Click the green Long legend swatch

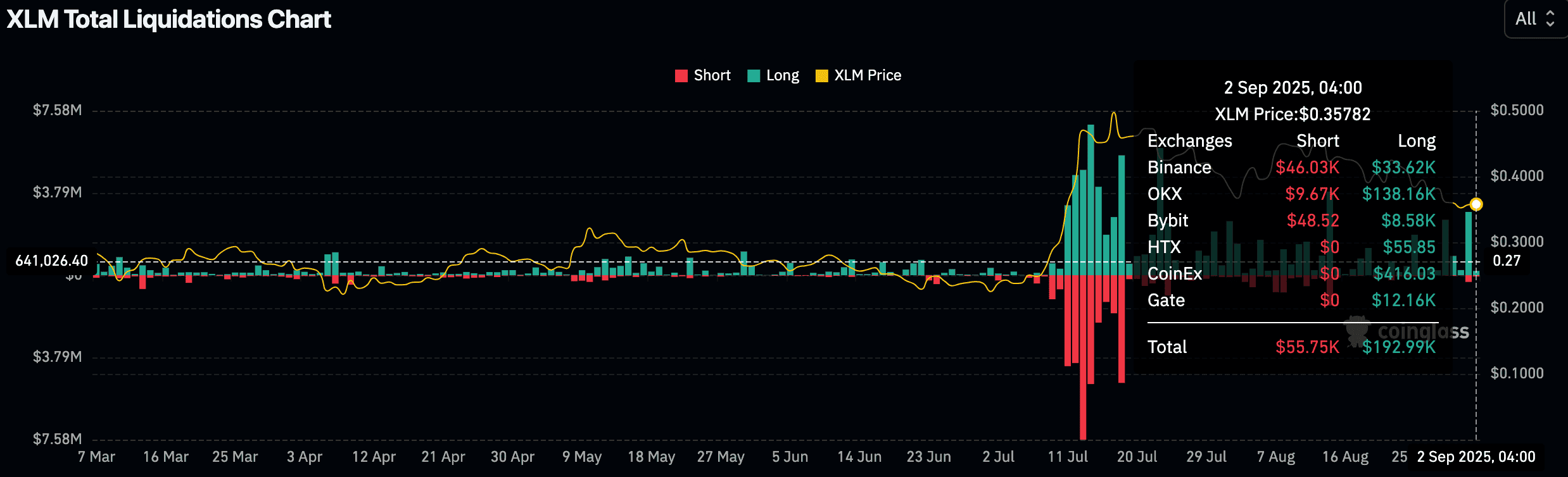click(754, 76)
